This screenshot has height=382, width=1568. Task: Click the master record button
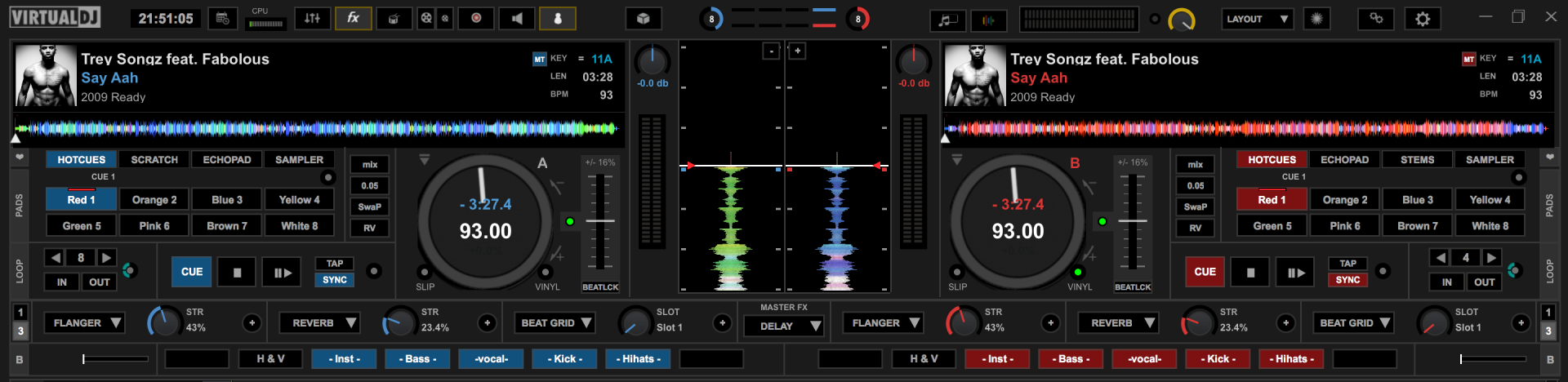pyautogui.click(x=476, y=18)
